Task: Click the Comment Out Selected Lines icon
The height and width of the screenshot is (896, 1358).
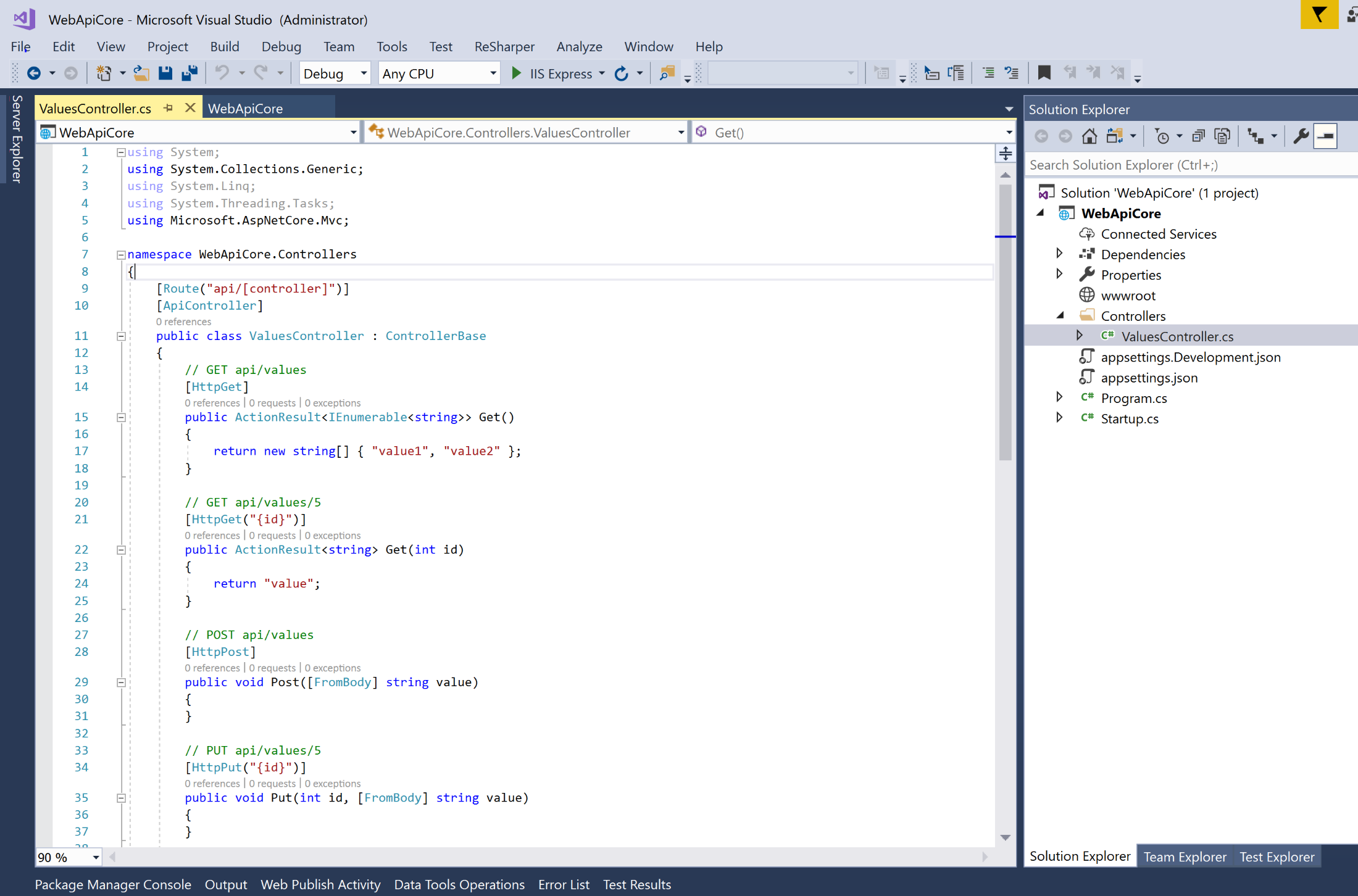Action: coord(988,73)
